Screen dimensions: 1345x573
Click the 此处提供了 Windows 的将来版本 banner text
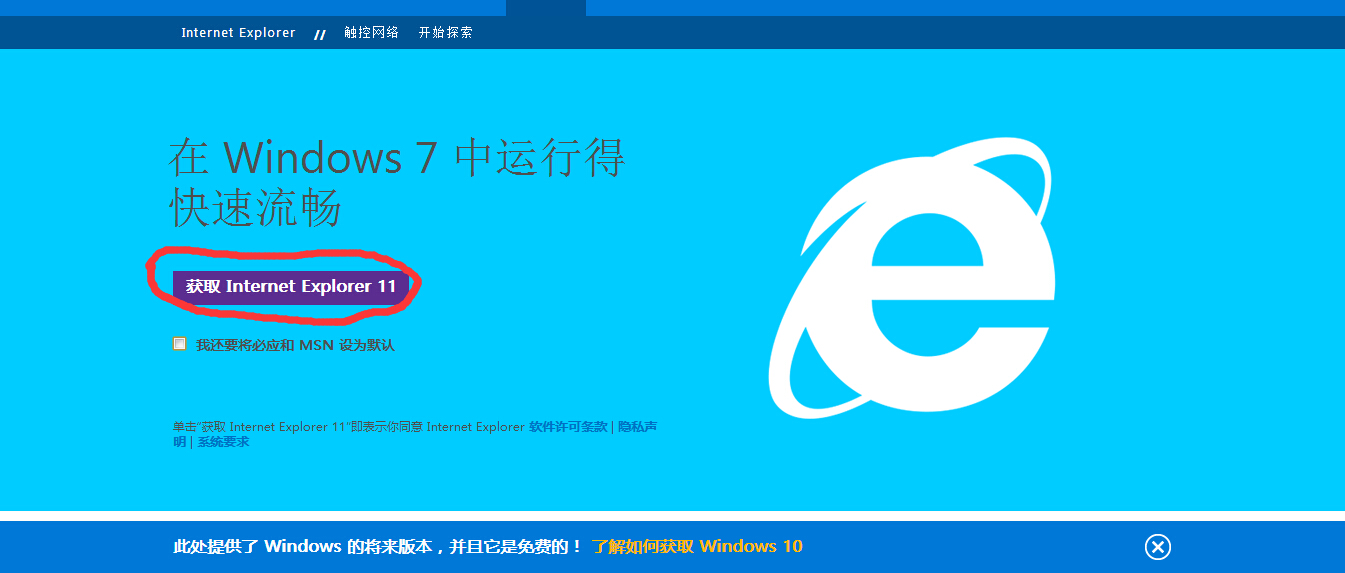pos(378,546)
